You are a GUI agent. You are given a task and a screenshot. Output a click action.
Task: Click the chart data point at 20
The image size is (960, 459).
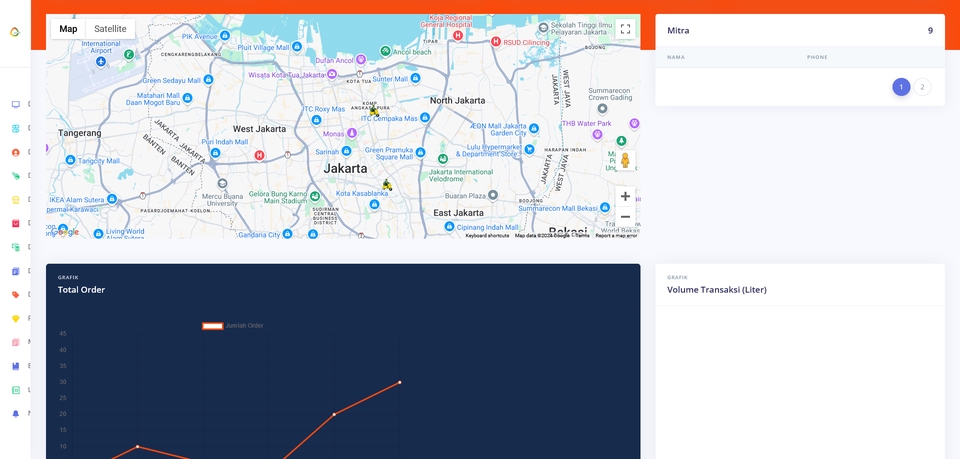click(x=334, y=414)
